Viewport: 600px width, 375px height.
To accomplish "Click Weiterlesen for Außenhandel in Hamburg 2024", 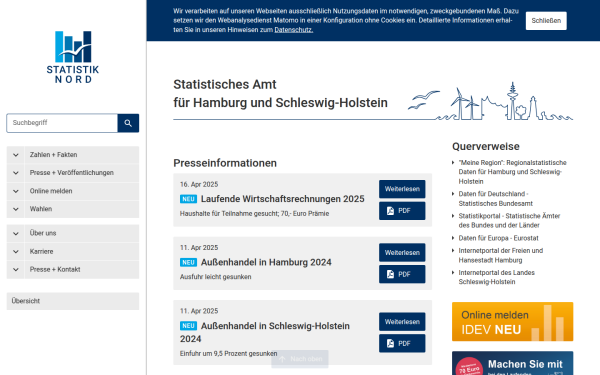I will [x=402, y=253].
